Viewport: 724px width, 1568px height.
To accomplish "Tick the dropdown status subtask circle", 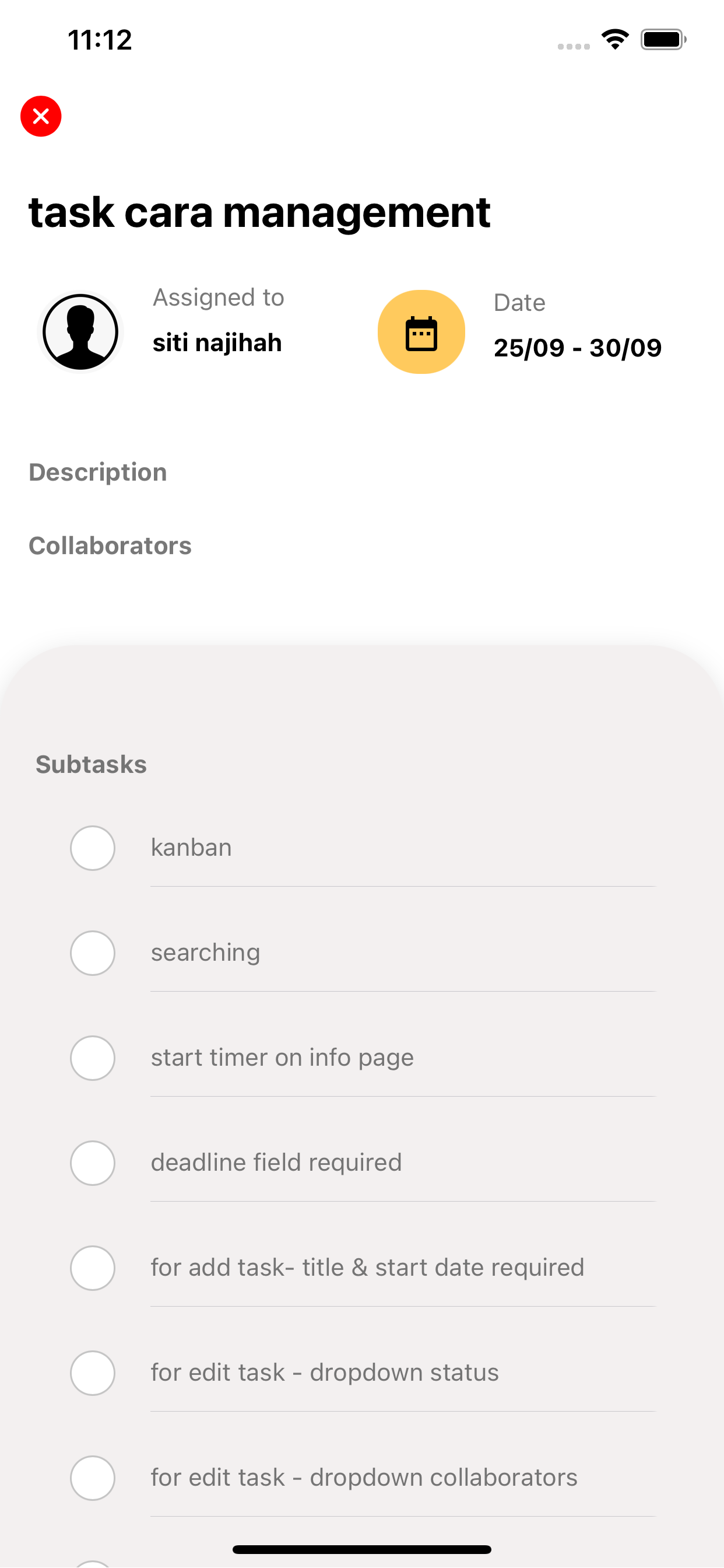I will coord(93,1373).
